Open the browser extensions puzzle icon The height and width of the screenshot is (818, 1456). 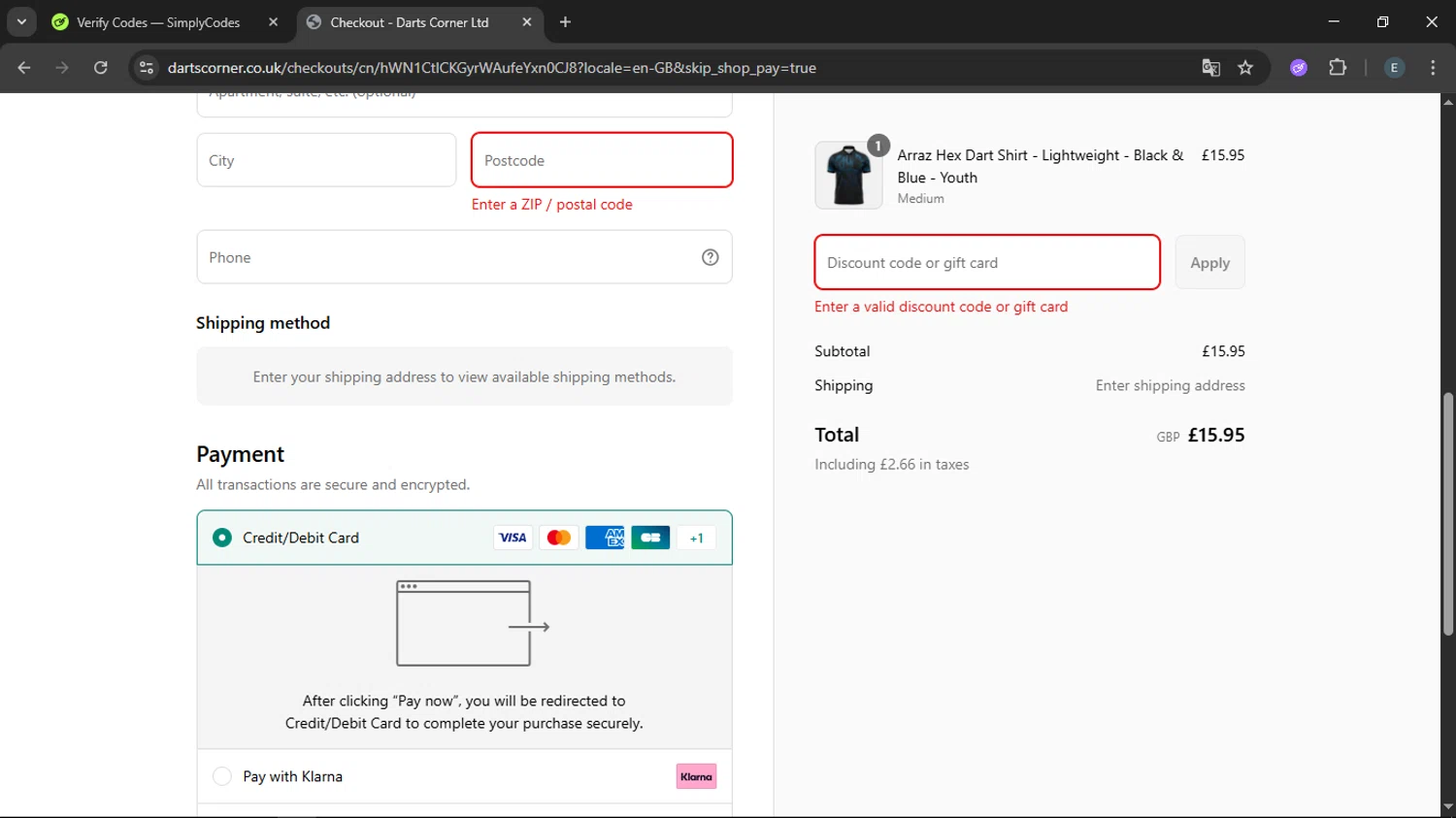click(x=1338, y=68)
